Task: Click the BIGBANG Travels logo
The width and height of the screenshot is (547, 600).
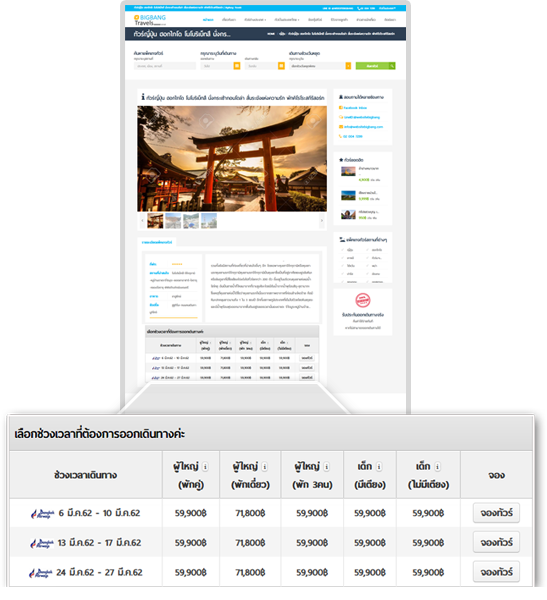Action: (x=150, y=20)
